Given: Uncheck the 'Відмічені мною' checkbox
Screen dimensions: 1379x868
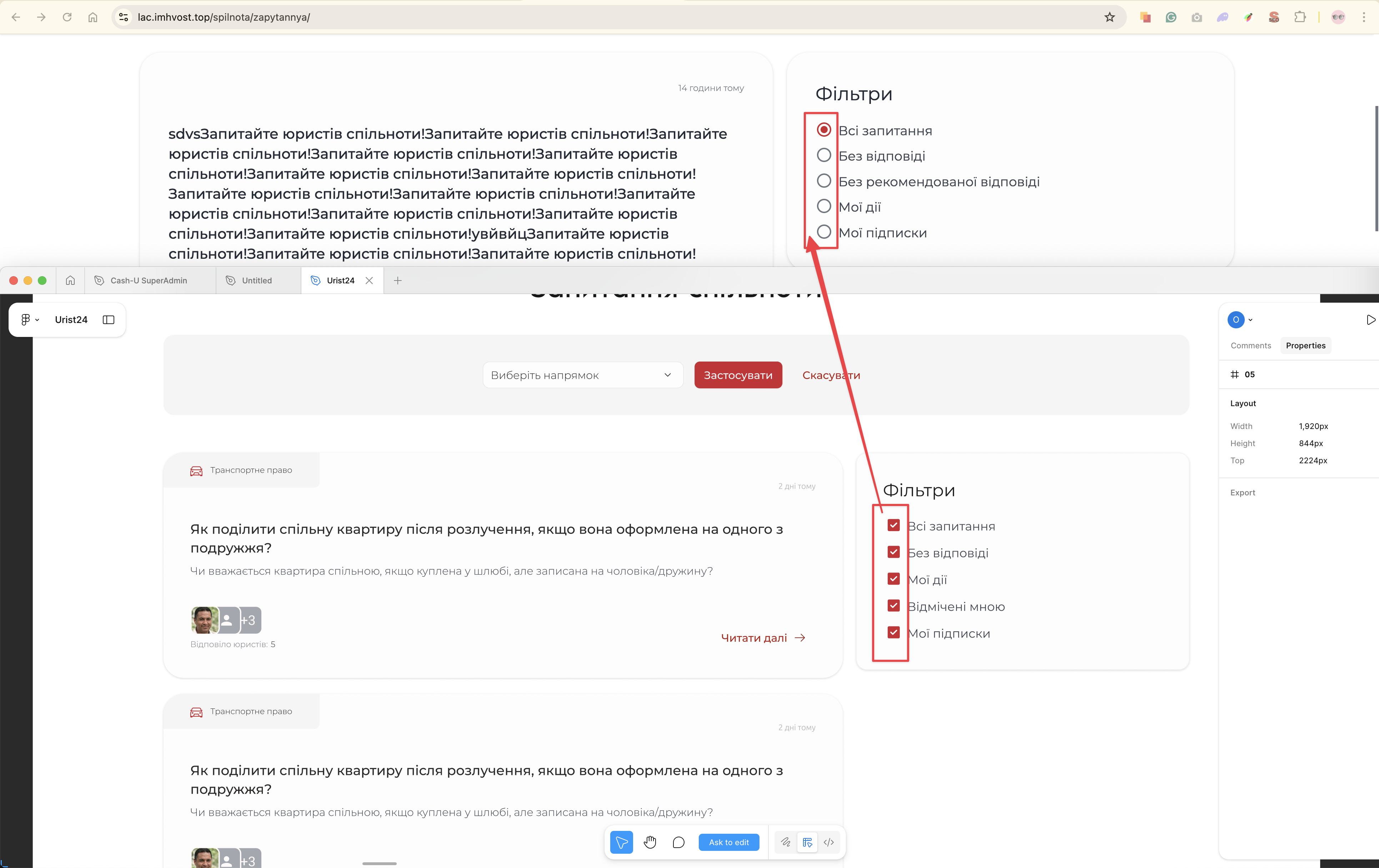Looking at the screenshot, I should [893, 606].
